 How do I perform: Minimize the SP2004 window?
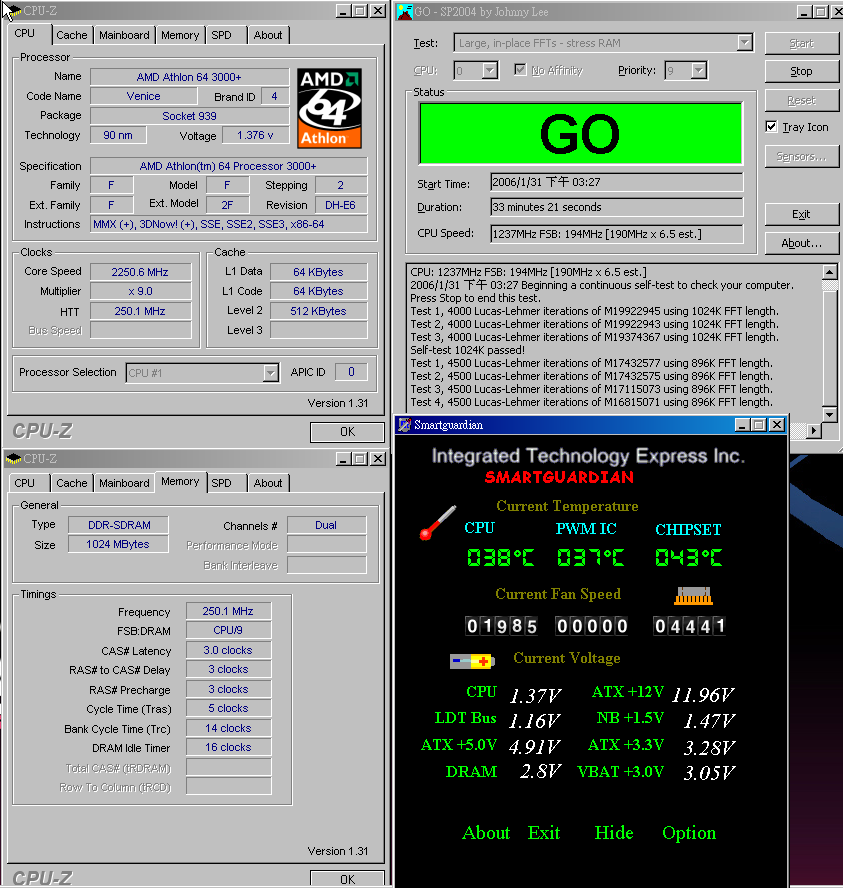click(804, 11)
